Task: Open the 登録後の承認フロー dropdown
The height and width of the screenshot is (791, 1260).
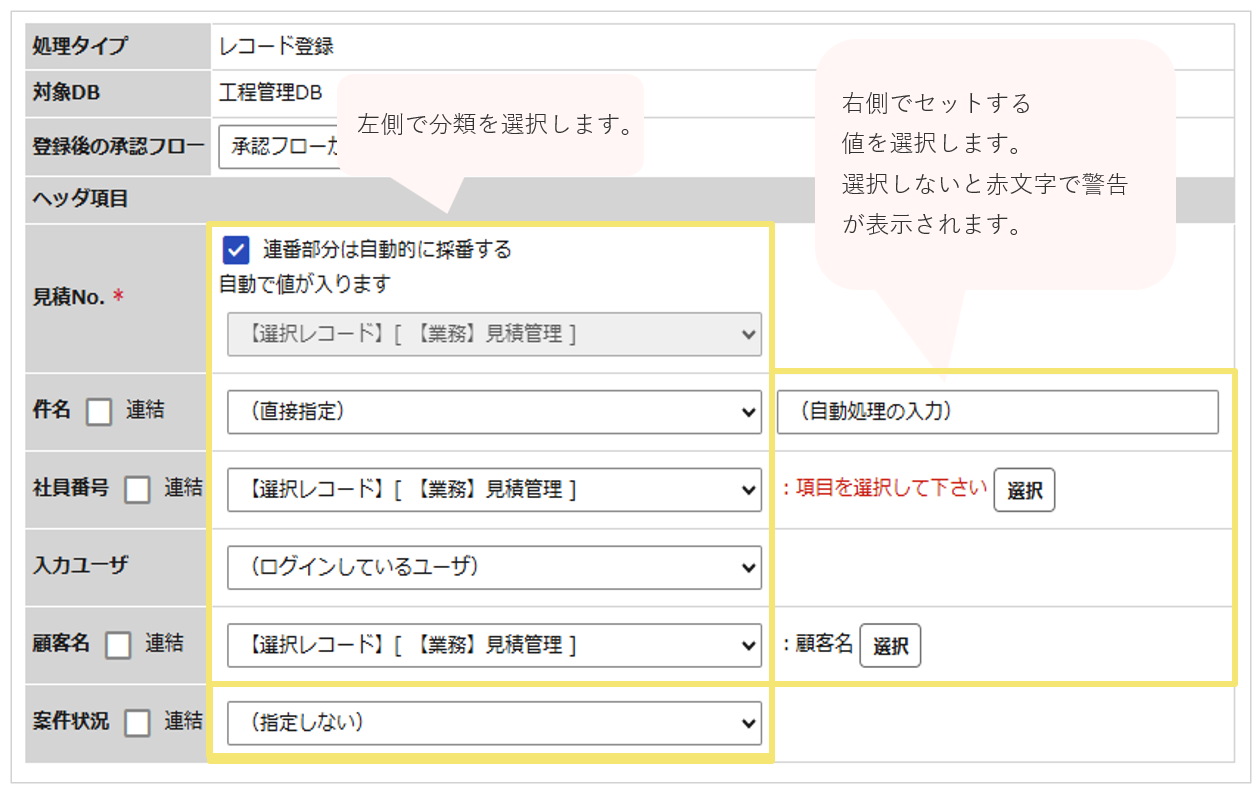Action: click(278, 147)
